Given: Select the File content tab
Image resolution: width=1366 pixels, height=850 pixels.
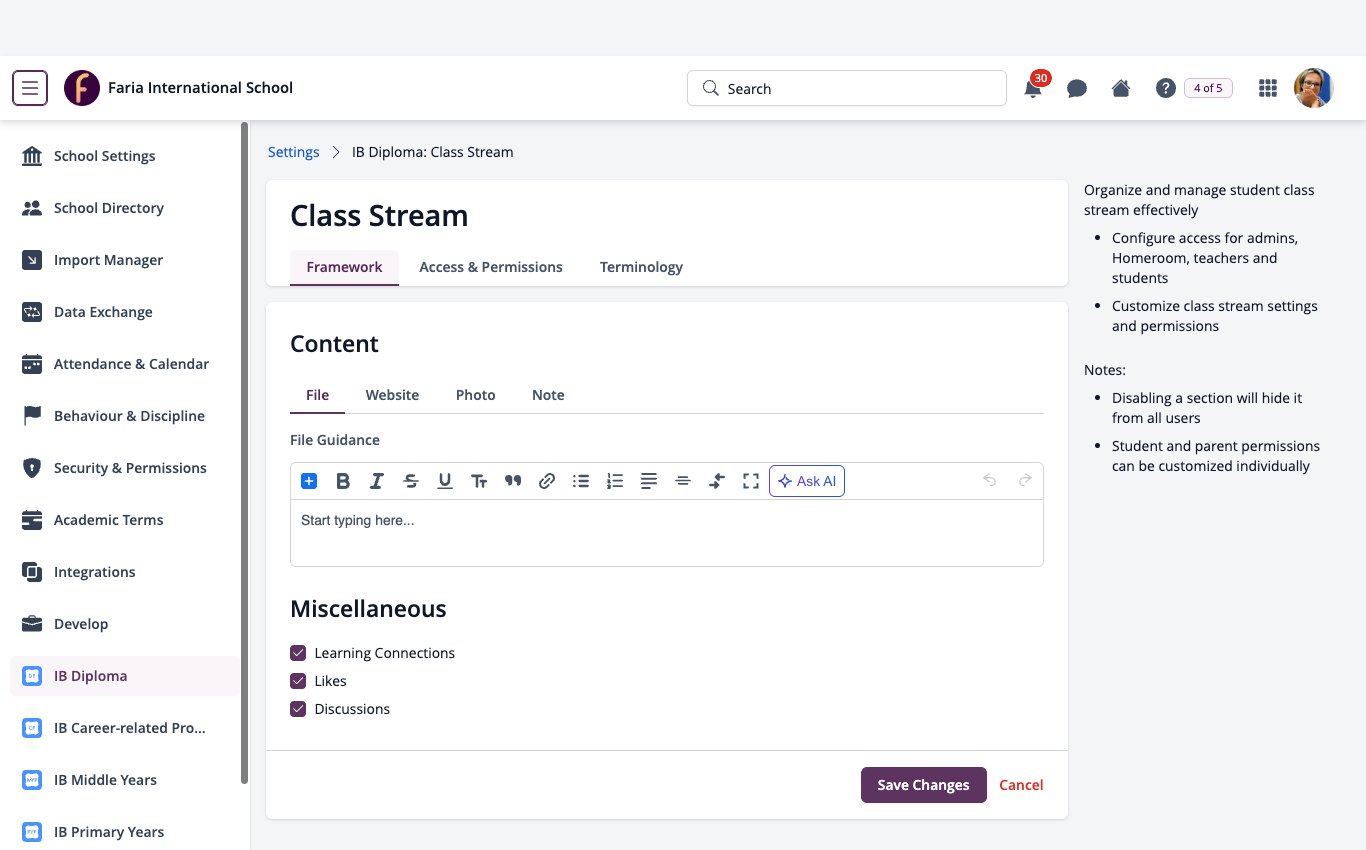Looking at the screenshot, I should (317, 395).
